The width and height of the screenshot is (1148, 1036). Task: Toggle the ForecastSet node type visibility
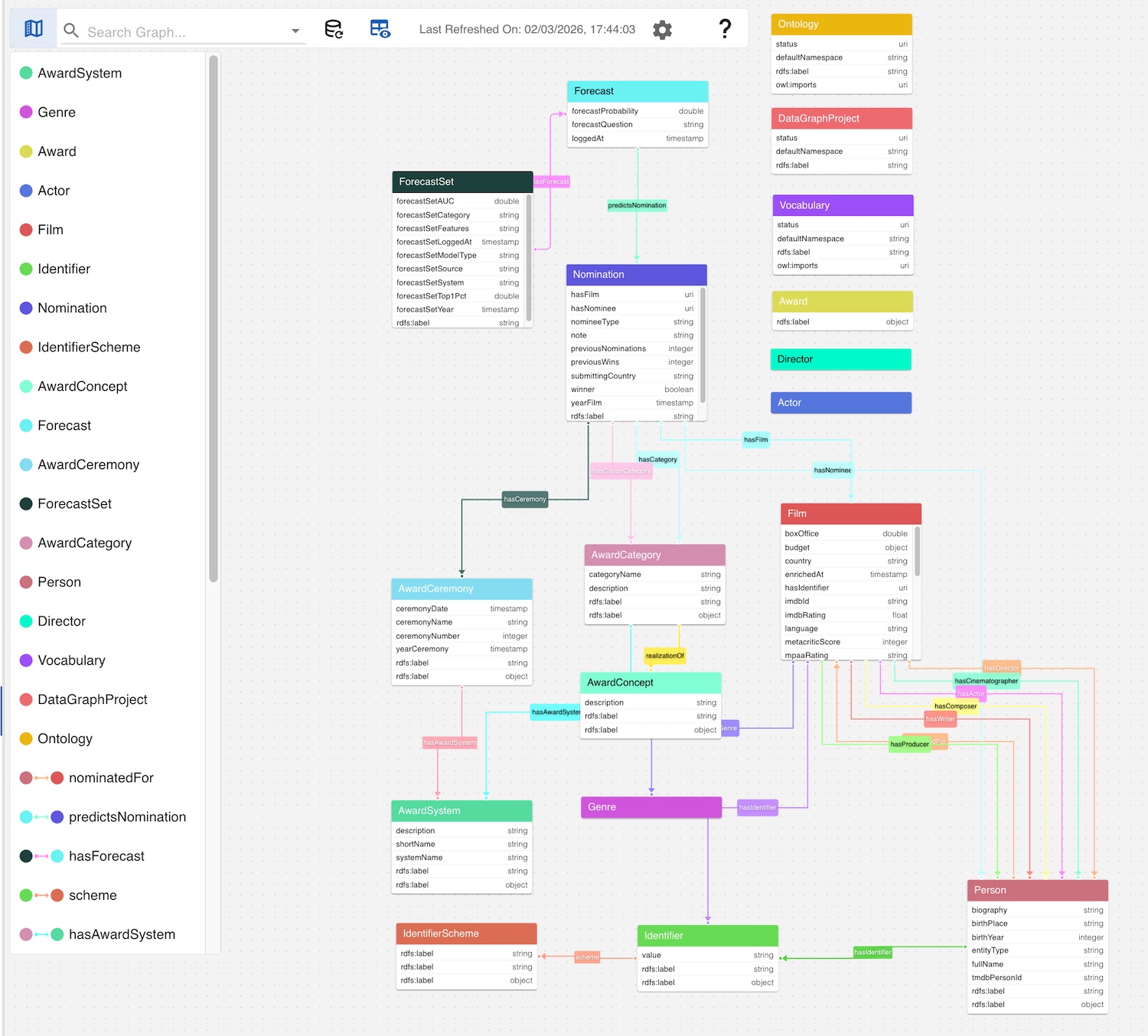(75, 503)
